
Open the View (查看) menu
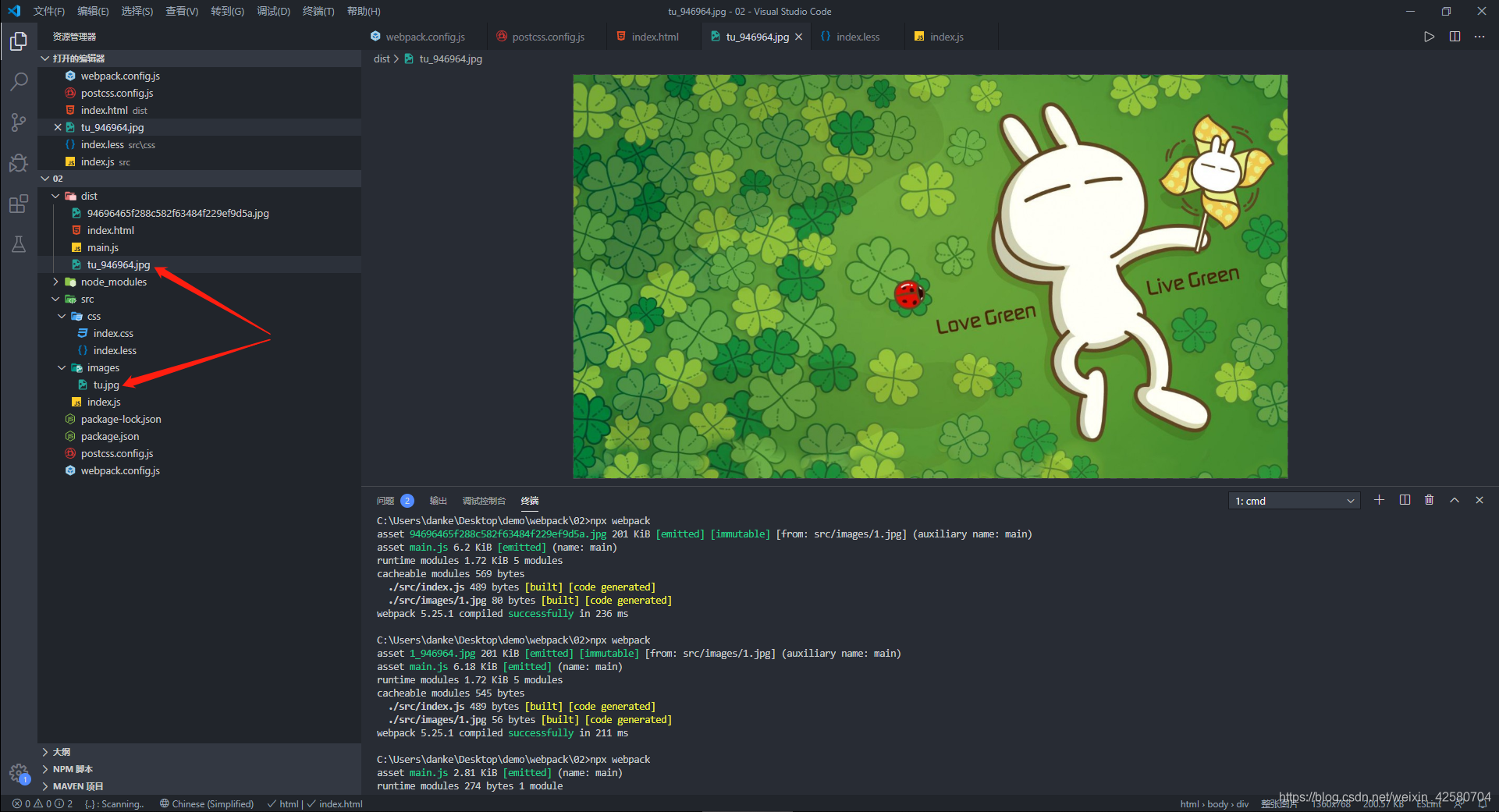pos(182,11)
